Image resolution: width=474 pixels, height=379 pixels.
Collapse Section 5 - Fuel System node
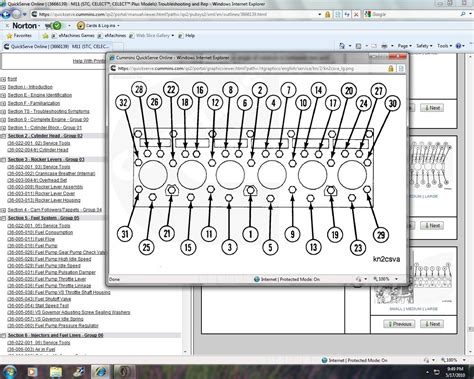point(3,218)
